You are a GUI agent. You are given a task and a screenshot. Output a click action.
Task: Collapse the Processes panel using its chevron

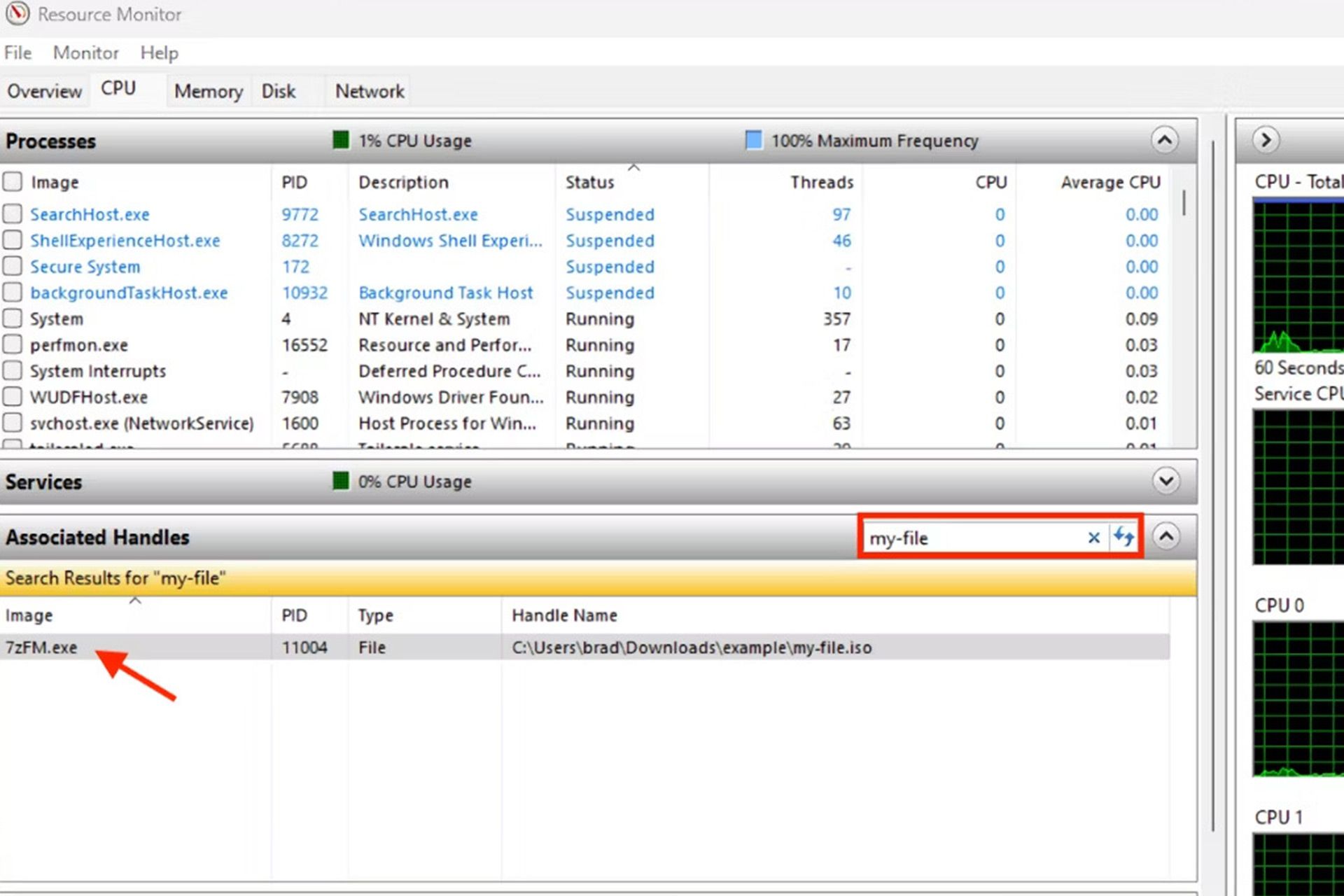point(1164,140)
